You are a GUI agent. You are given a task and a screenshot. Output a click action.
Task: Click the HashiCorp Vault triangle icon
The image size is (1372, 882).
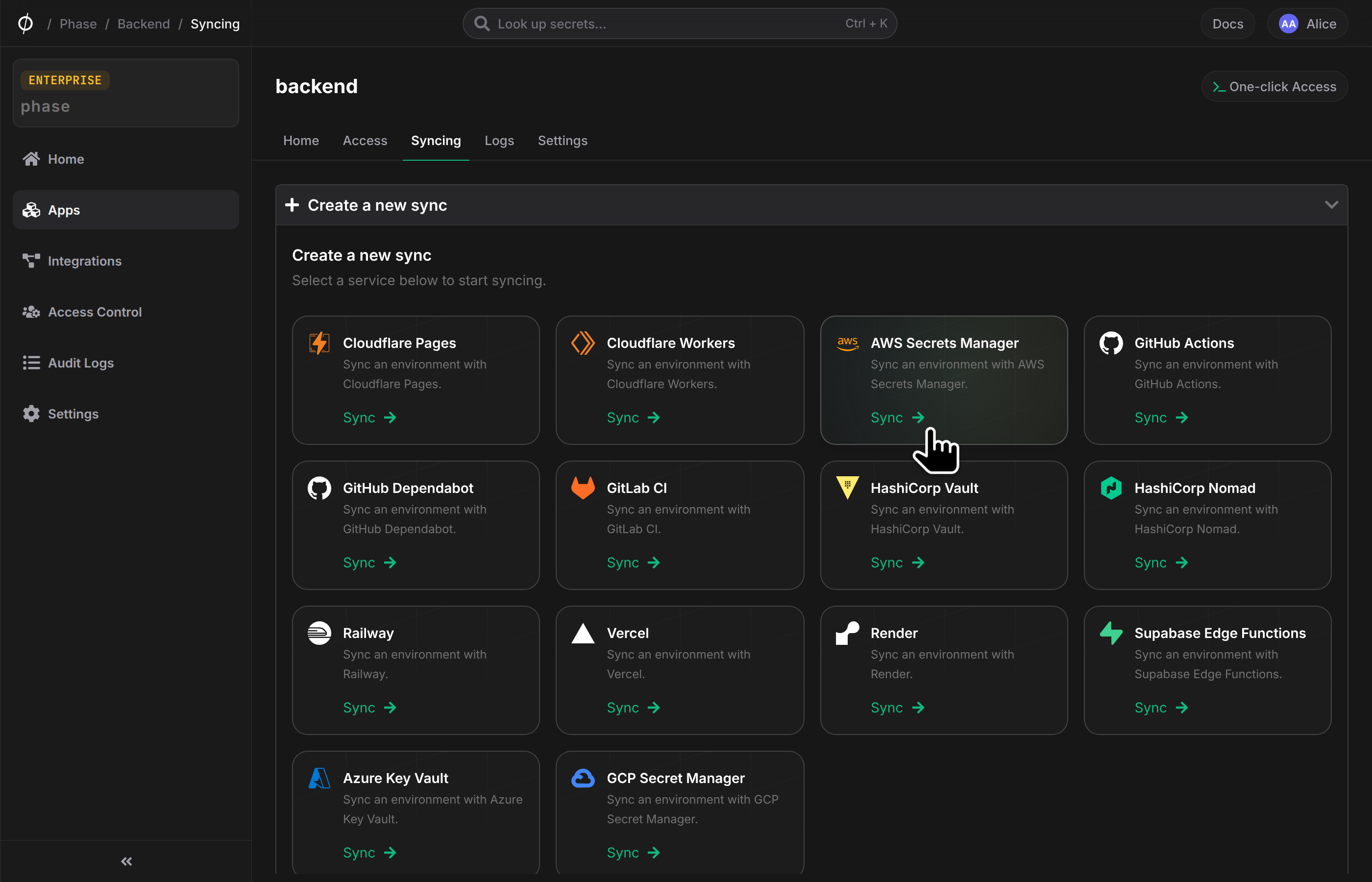847,488
